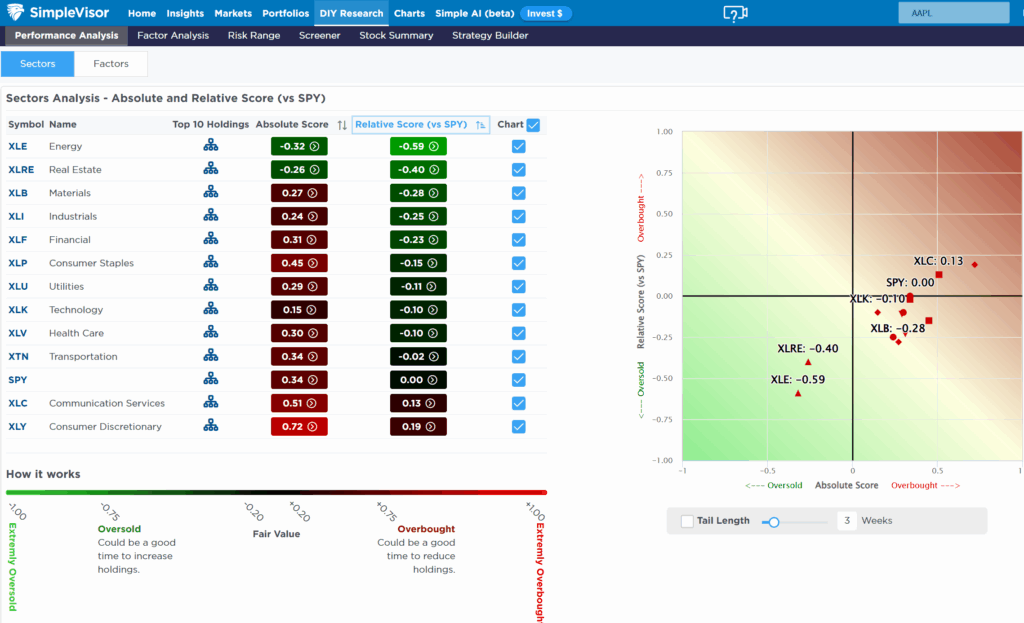Toggle chart checkbox for Consumer Discretionary XLY
Viewport: 1024px width, 623px height.
[x=519, y=426]
